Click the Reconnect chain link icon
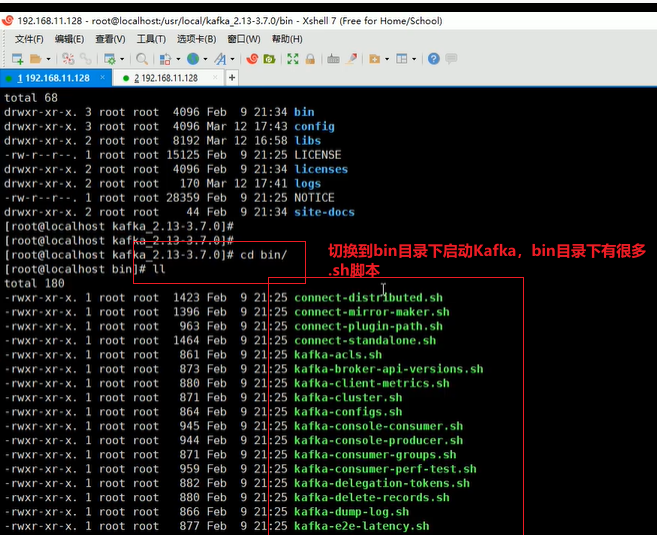The width and height of the screenshot is (657, 535). pyautogui.click(x=85, y=59)
